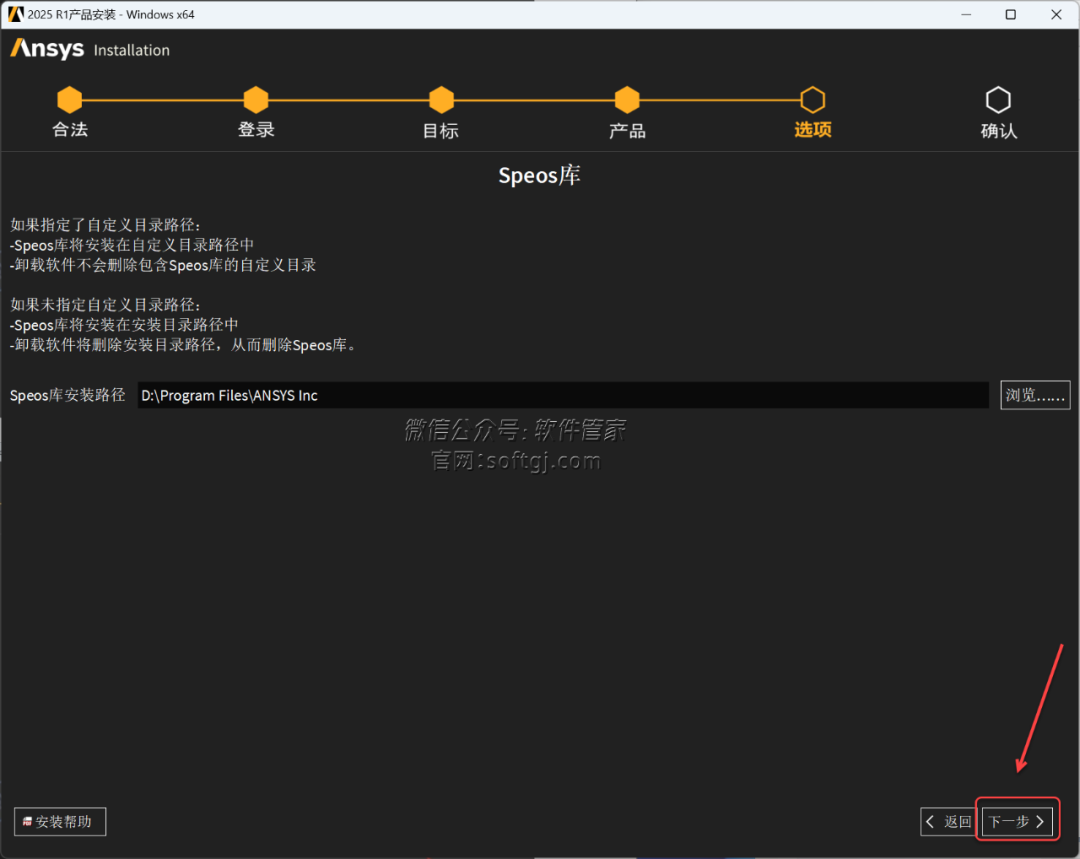Select the 选项 step label

[813, 130]
